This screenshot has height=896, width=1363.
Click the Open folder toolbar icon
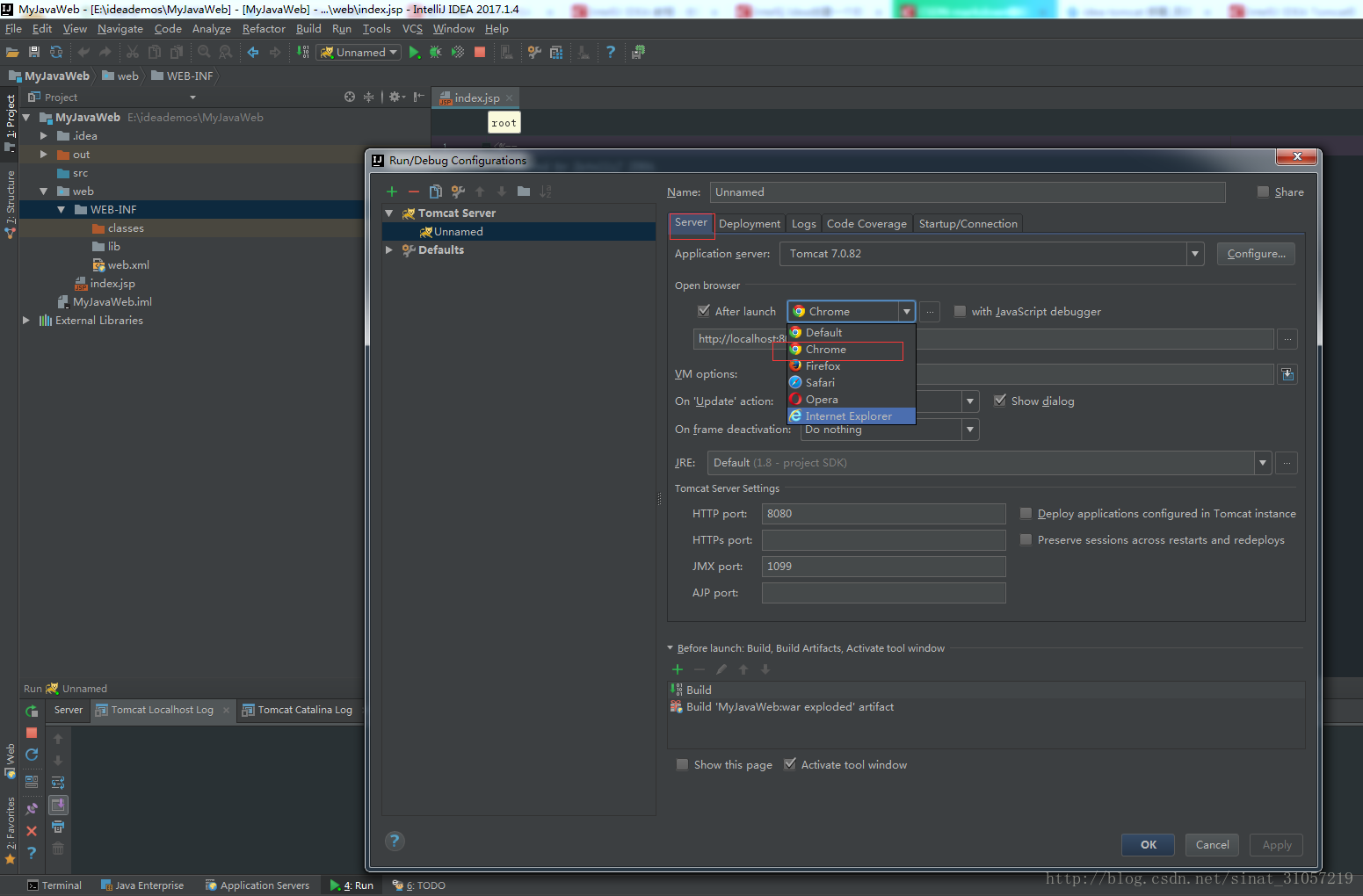[x=12, y=53]
